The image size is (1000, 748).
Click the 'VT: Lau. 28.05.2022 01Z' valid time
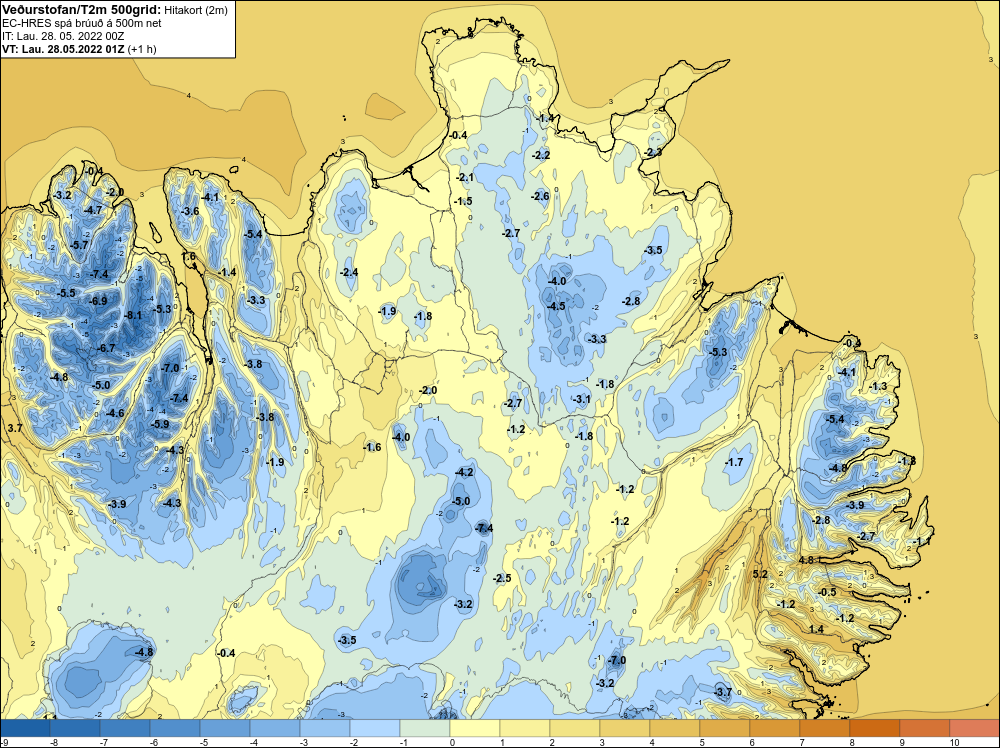[63, 49]
